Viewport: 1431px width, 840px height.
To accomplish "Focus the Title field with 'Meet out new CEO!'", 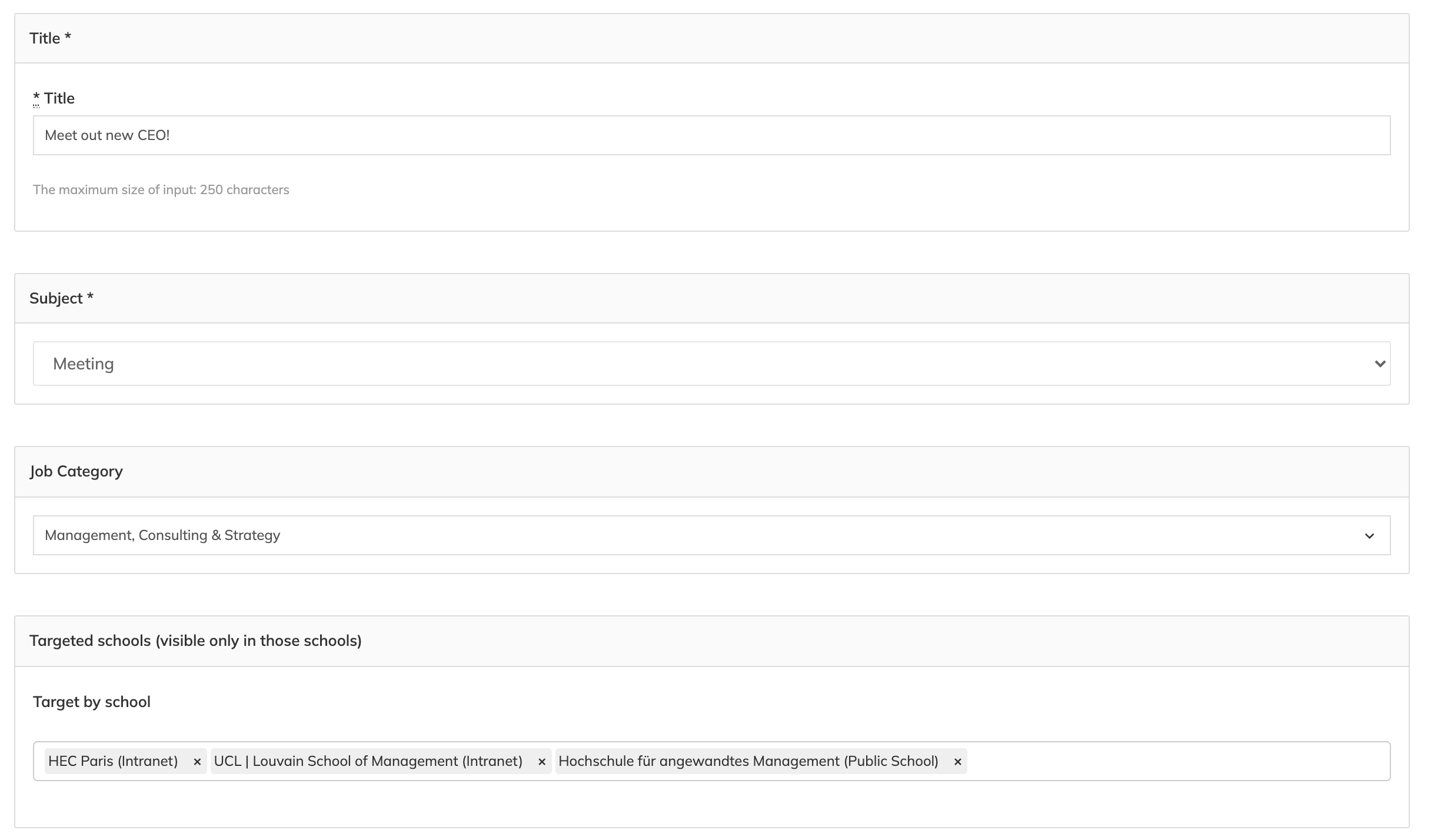I will [706, 135].
